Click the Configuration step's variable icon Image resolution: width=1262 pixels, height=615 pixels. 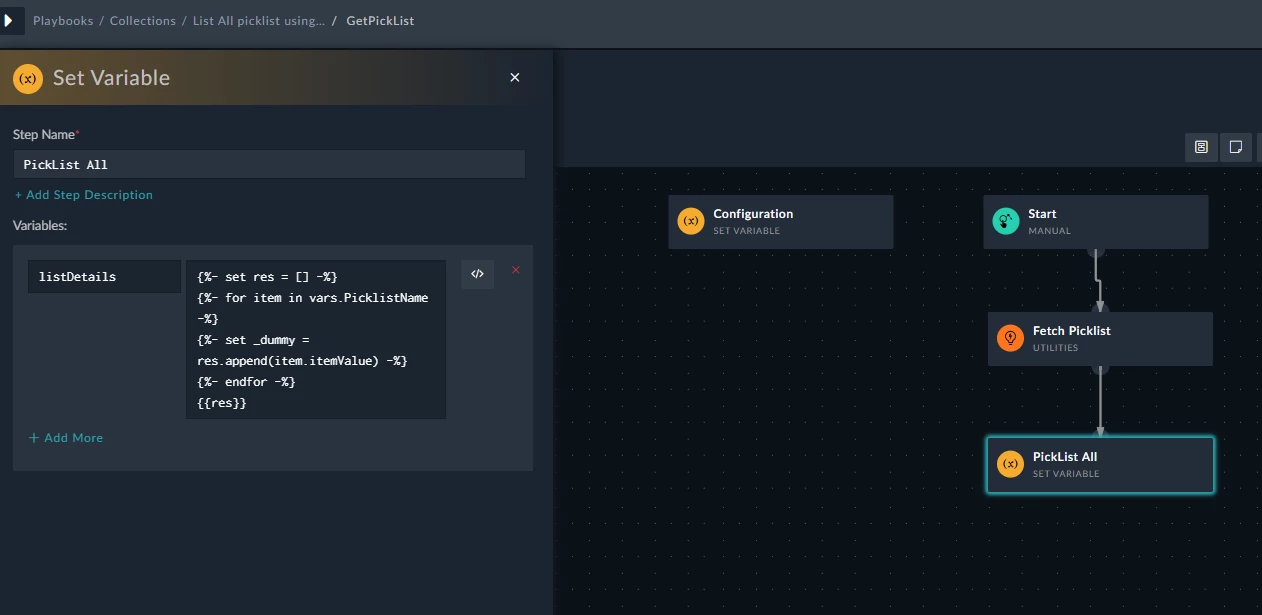click(691, 221)
